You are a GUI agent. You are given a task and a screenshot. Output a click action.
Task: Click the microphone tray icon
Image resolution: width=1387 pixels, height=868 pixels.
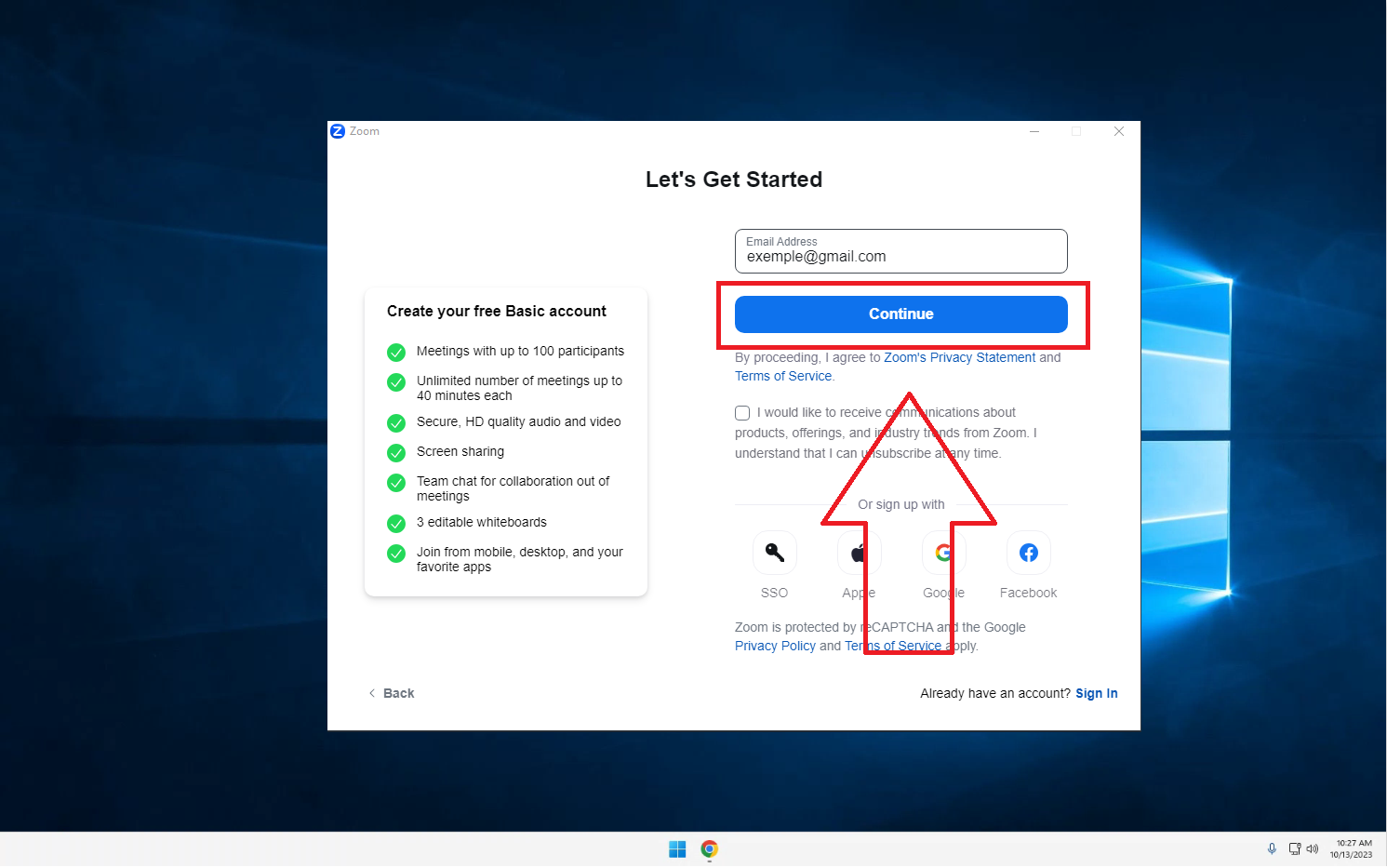click(1272, 848)
